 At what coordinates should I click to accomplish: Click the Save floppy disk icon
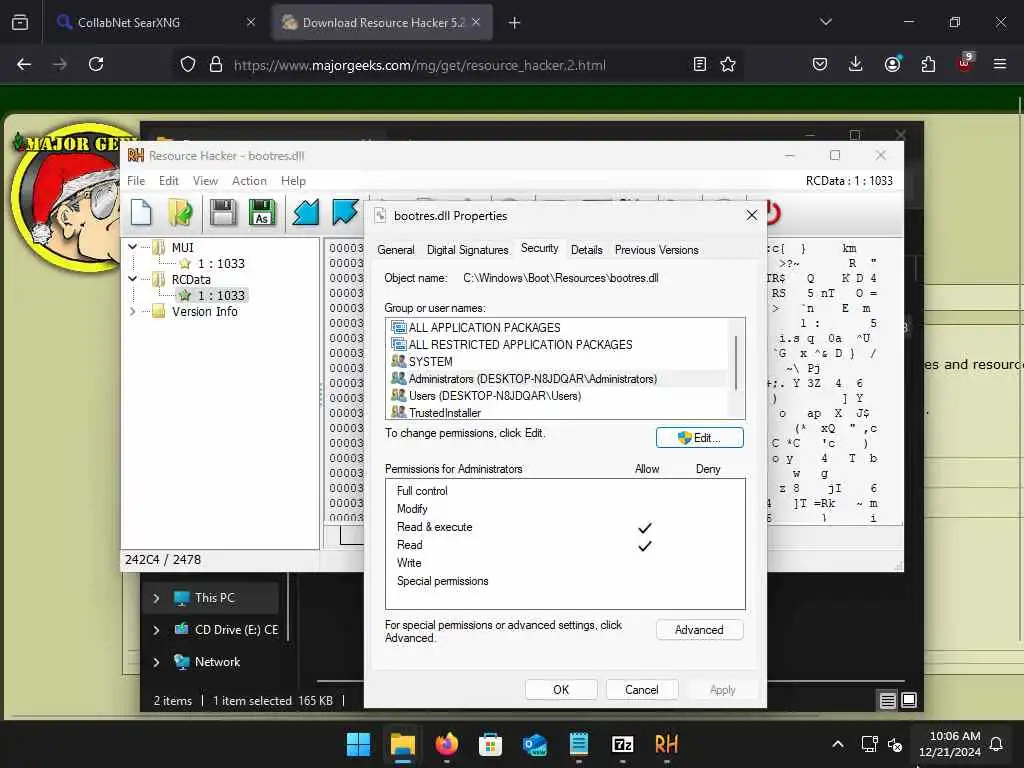(x=223, y=212)
